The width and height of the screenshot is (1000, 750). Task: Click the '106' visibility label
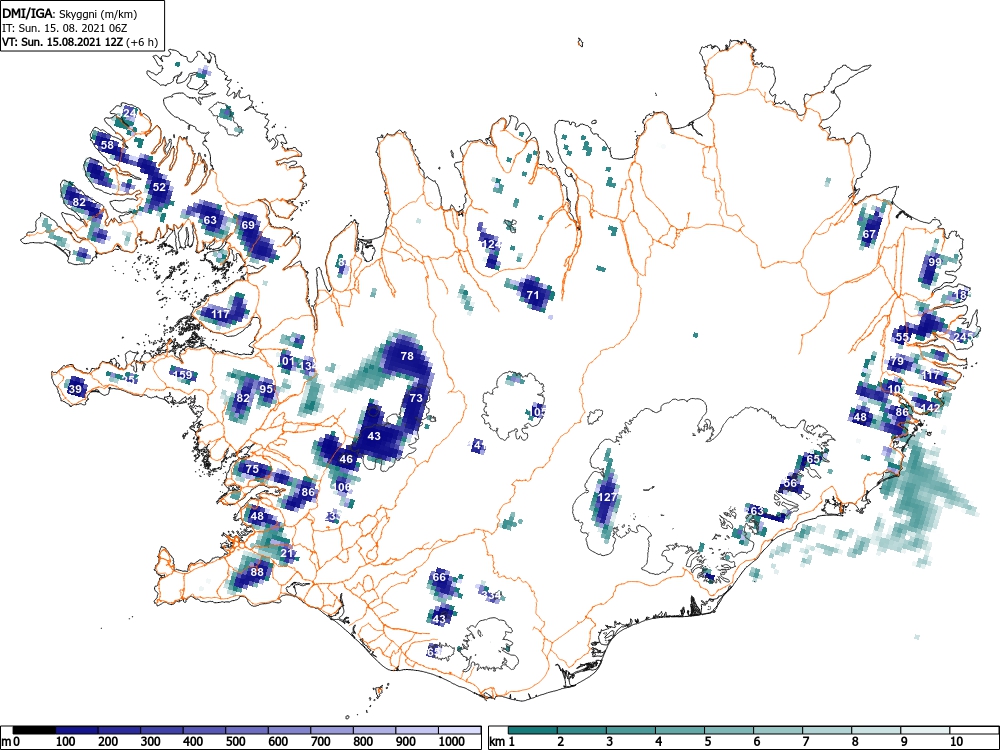click(342, 487)
